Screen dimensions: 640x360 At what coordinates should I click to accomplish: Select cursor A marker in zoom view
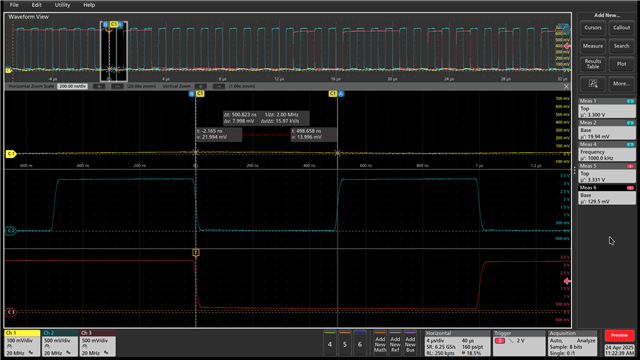[341, 94]
